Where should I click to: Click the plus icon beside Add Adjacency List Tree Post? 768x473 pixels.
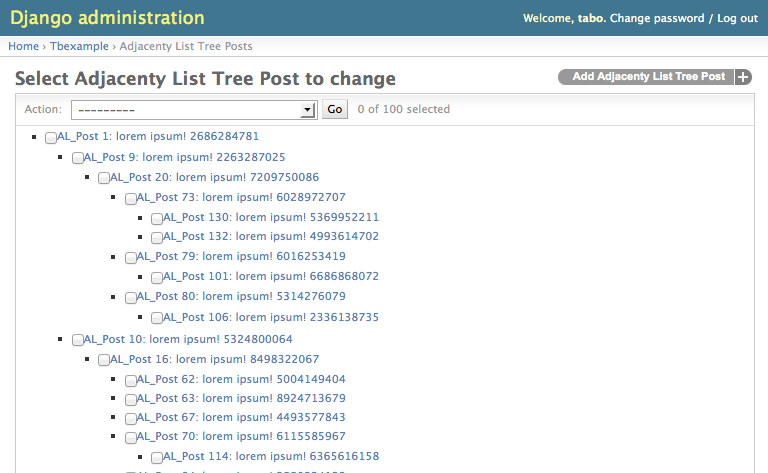pos(743,77)
